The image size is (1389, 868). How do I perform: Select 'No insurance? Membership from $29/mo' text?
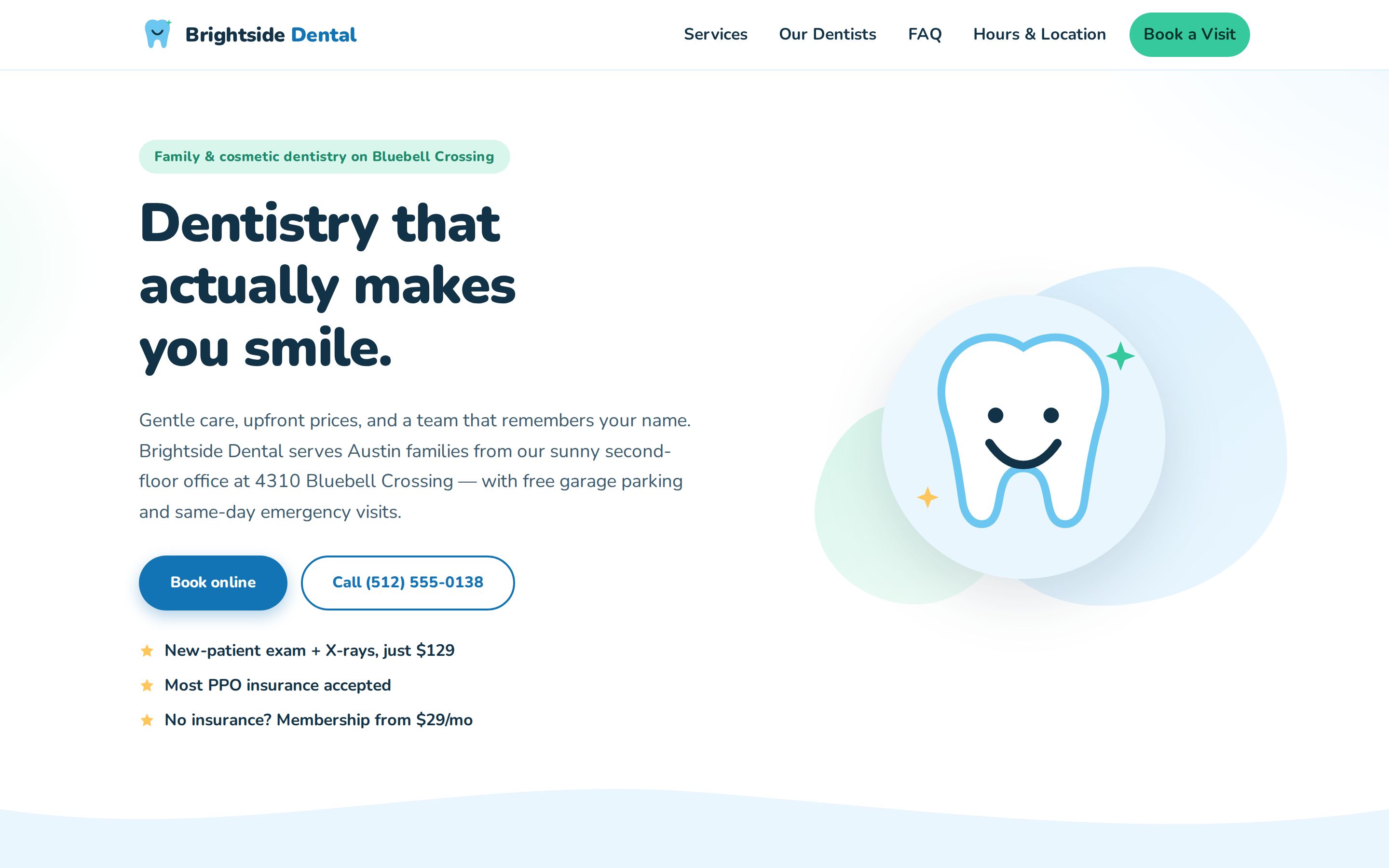(x=318, y=720)
